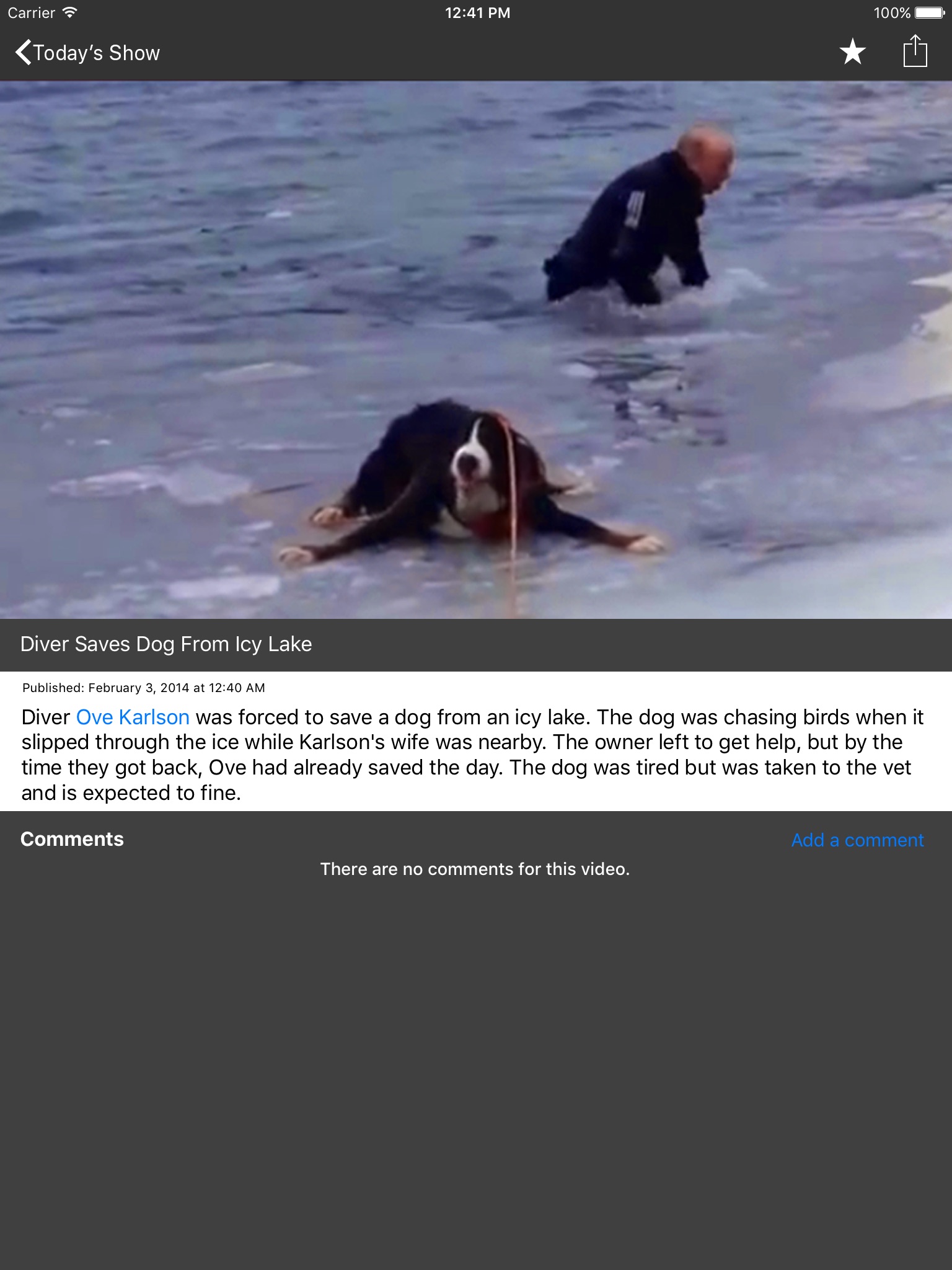Click the Comments section header
Viewport: 952px width, 1270px height.
[72, 839]
